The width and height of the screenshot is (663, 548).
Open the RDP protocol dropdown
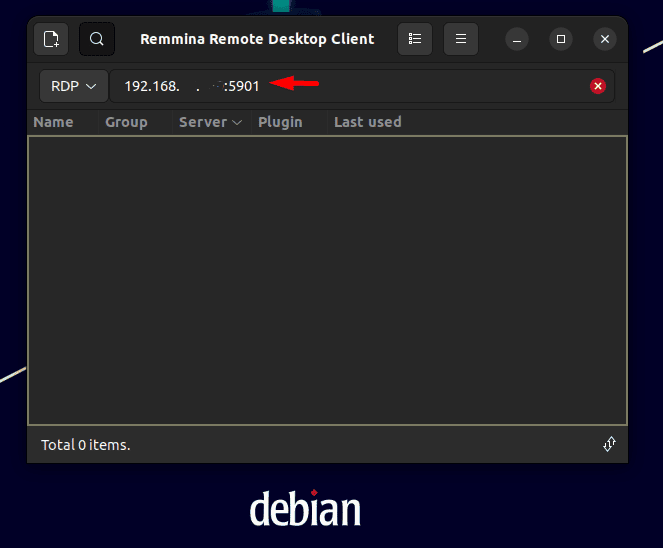coord(74,86)
